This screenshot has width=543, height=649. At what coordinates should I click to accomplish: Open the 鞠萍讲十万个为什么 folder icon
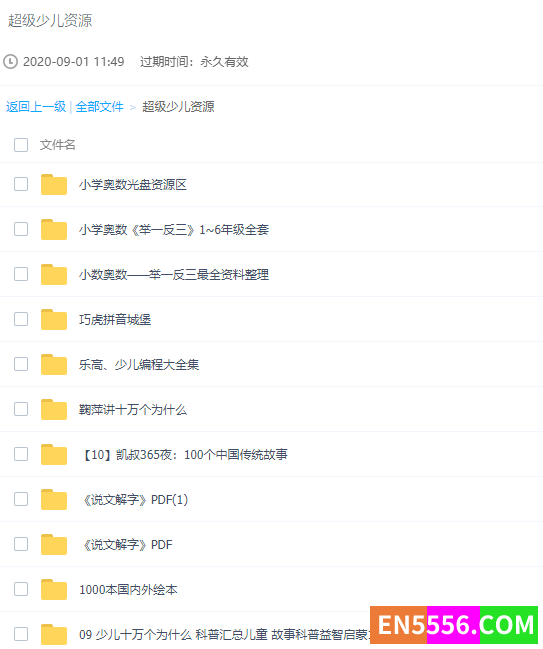pyautogui.click(x=54, y=409)
